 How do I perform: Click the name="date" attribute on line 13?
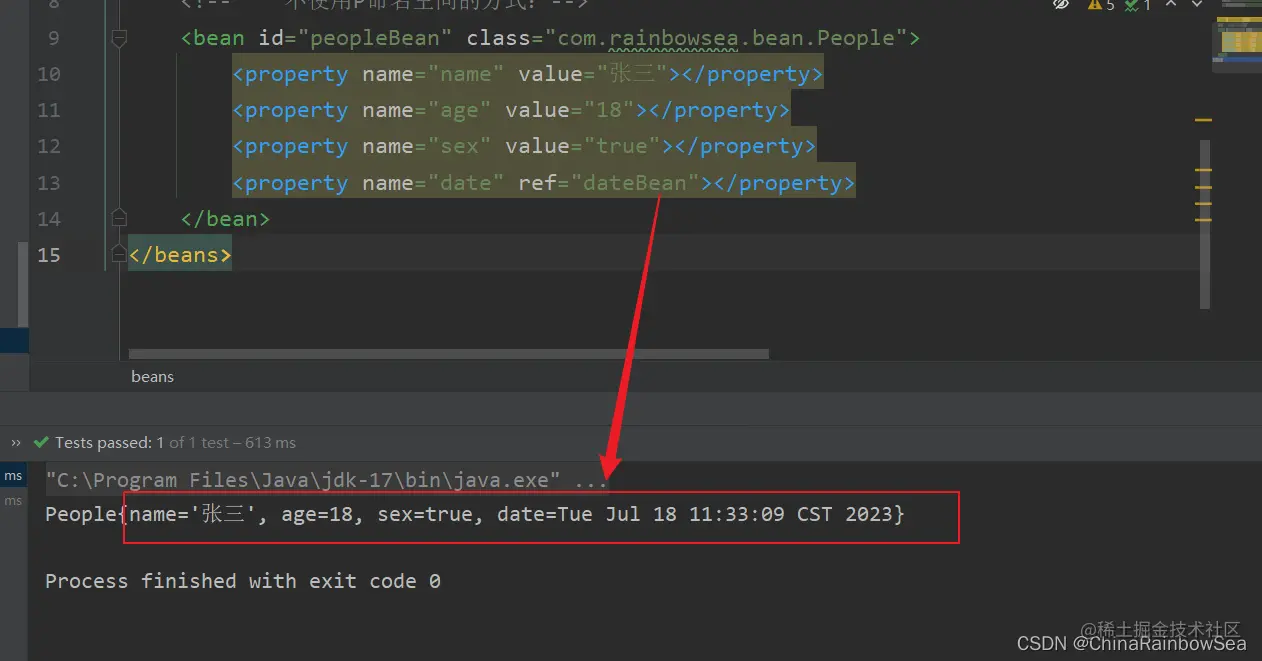pyautogui.click(x=433, y=183)
